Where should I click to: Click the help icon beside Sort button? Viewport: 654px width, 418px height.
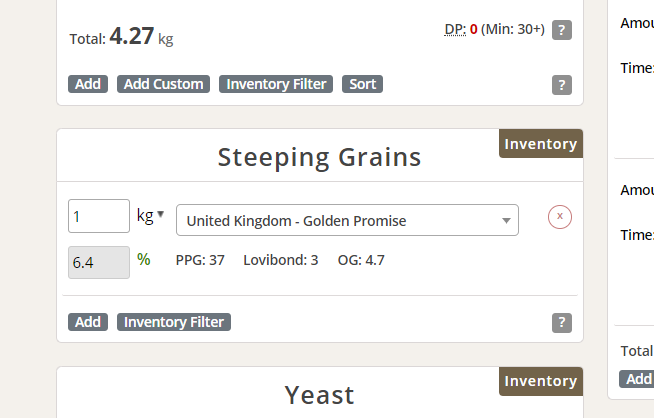coord(561,85)
